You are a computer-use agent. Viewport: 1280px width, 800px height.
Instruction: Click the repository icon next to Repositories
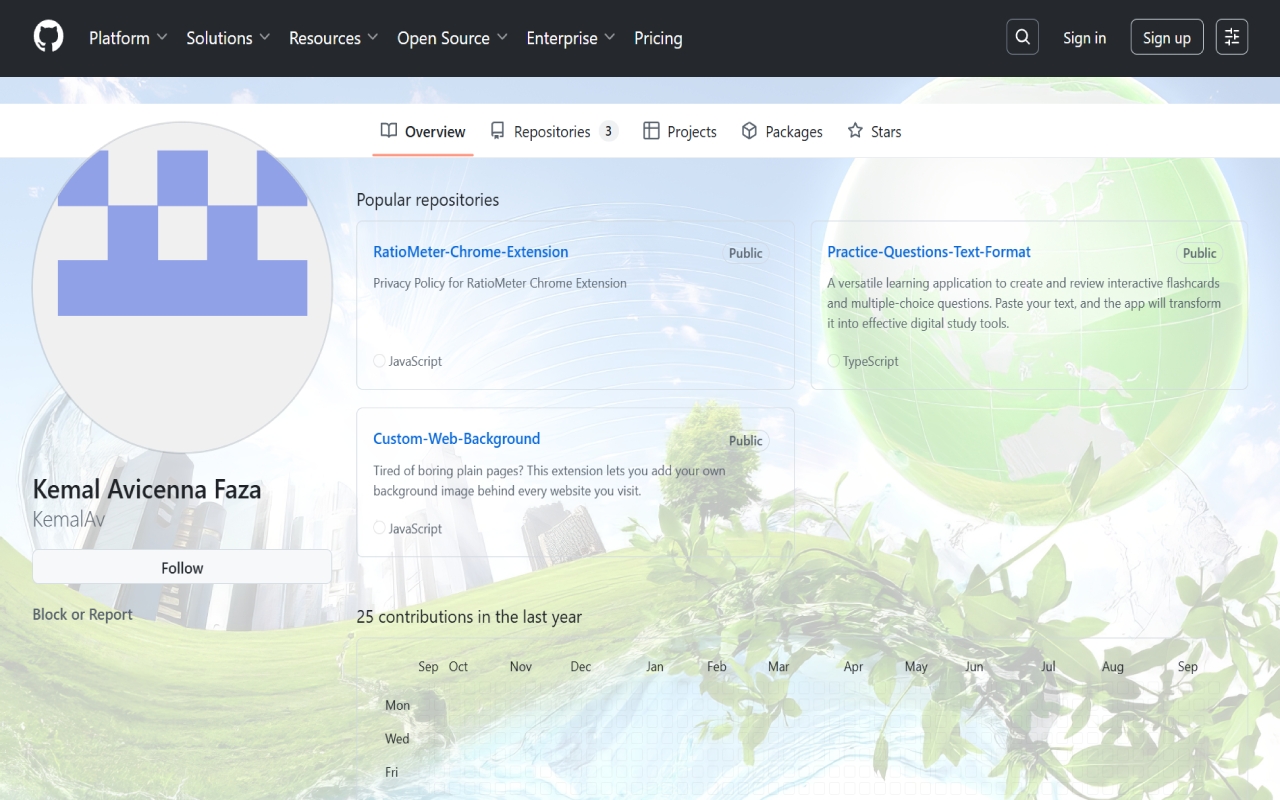[497, 130]
